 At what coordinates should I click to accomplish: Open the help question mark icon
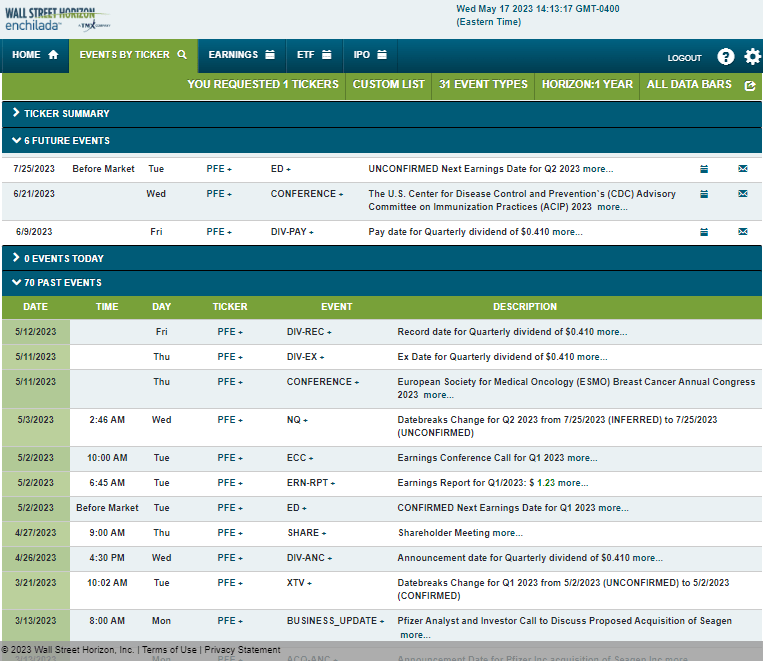click(726, 57)
